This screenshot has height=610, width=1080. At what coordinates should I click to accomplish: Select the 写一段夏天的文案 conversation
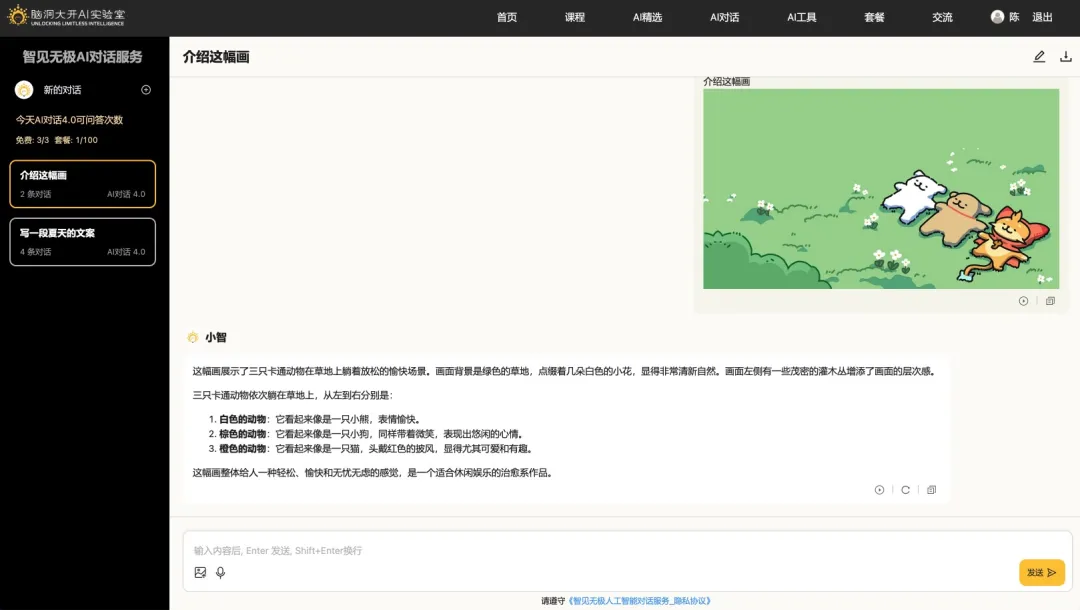pyautogui.click(x=83, y=242)
